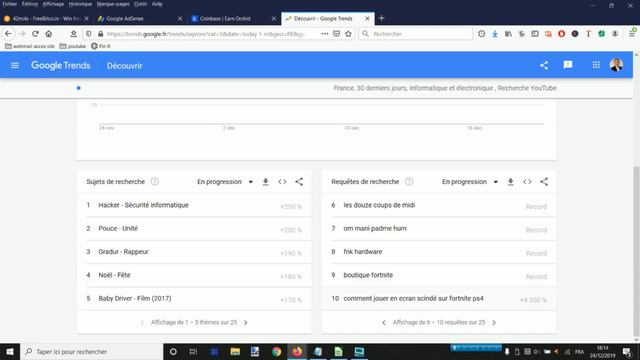This screenshot has width=640, height=360.
Task: Share the Sujets de recherche card
Action: pyautogui.click(x=299, y=182)
